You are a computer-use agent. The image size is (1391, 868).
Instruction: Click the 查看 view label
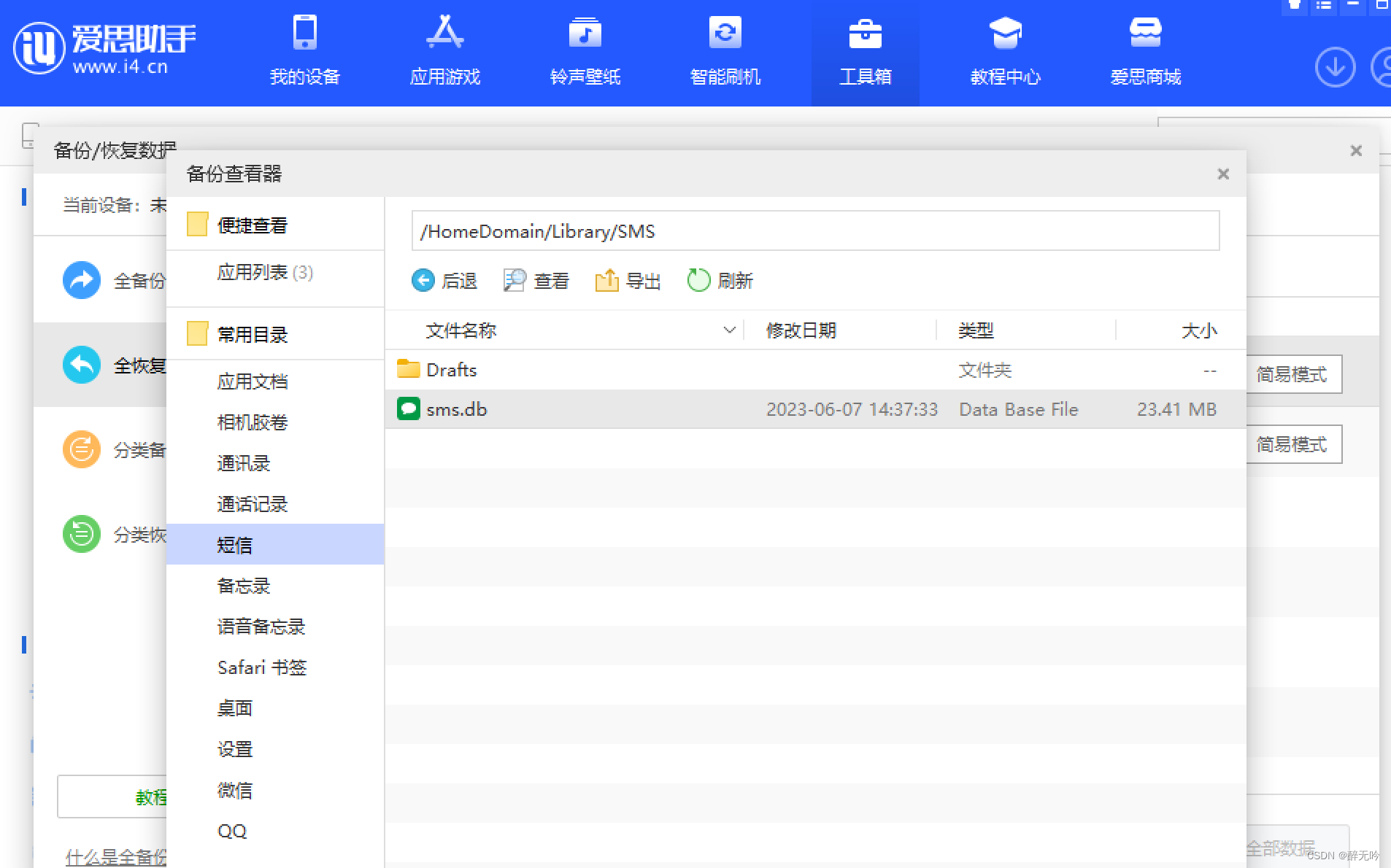tap(552, 281)
